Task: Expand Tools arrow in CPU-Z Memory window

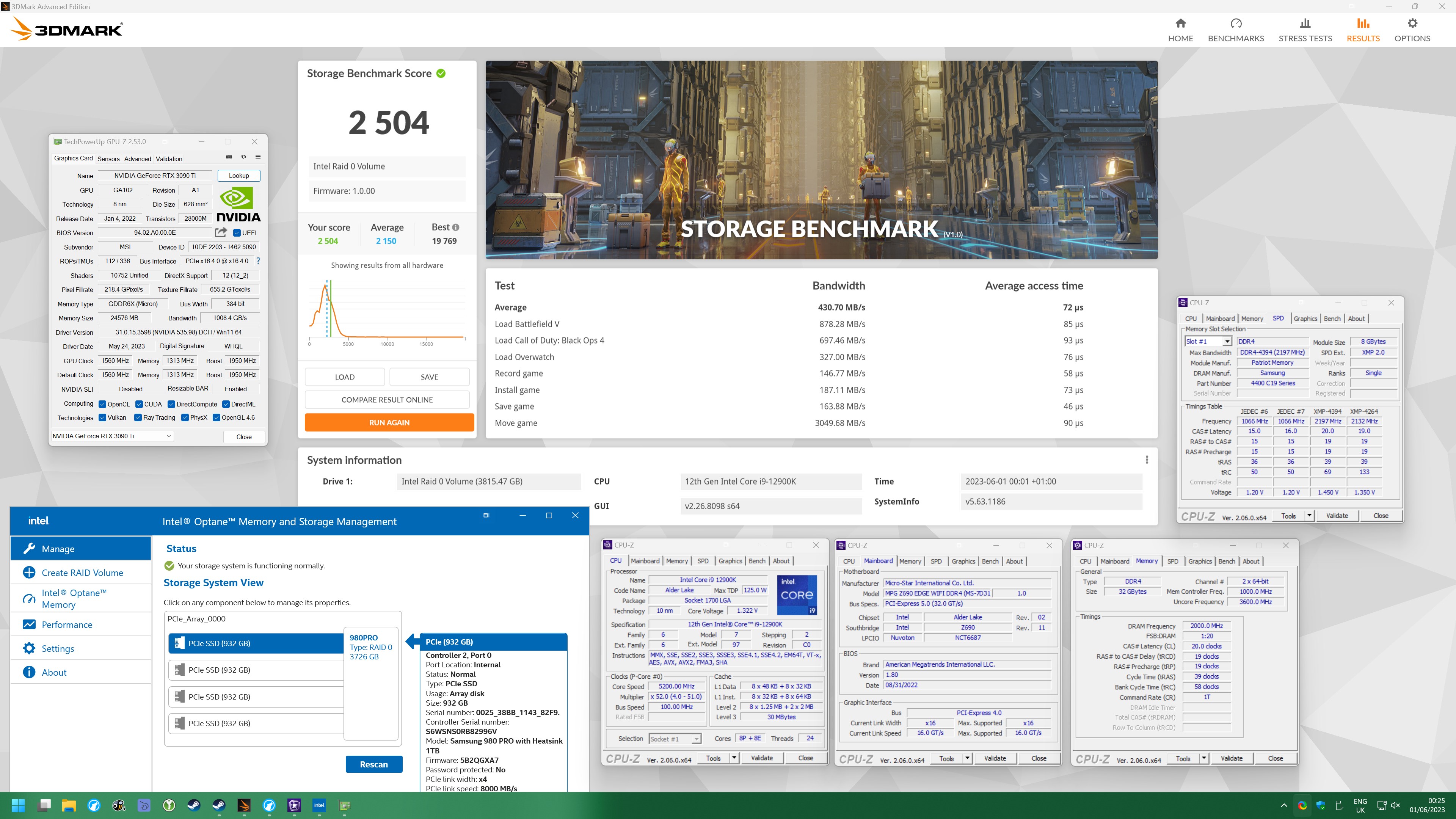Action: pos(1205,758)
